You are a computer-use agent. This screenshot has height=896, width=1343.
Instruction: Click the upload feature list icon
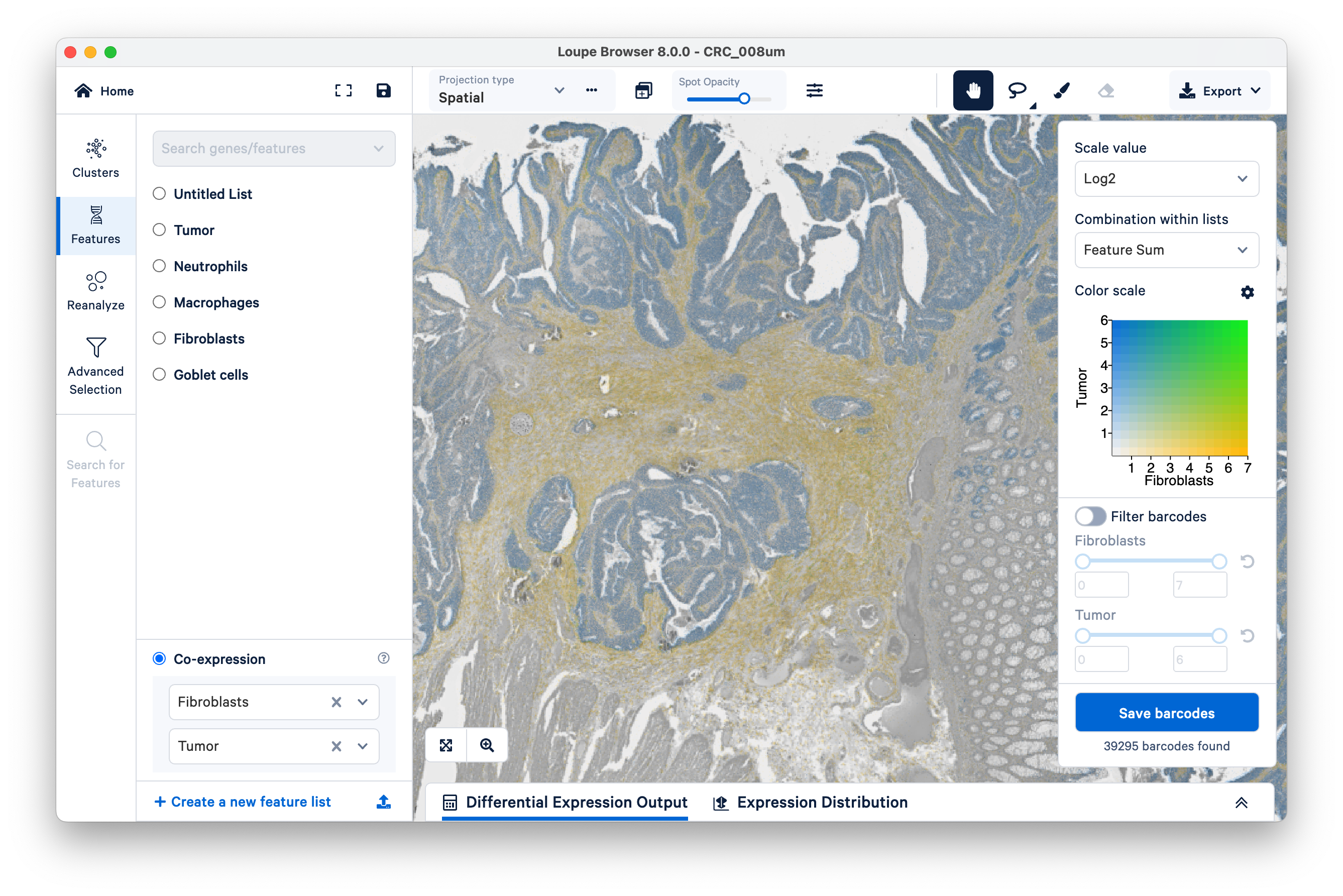(x=384, y=802)
